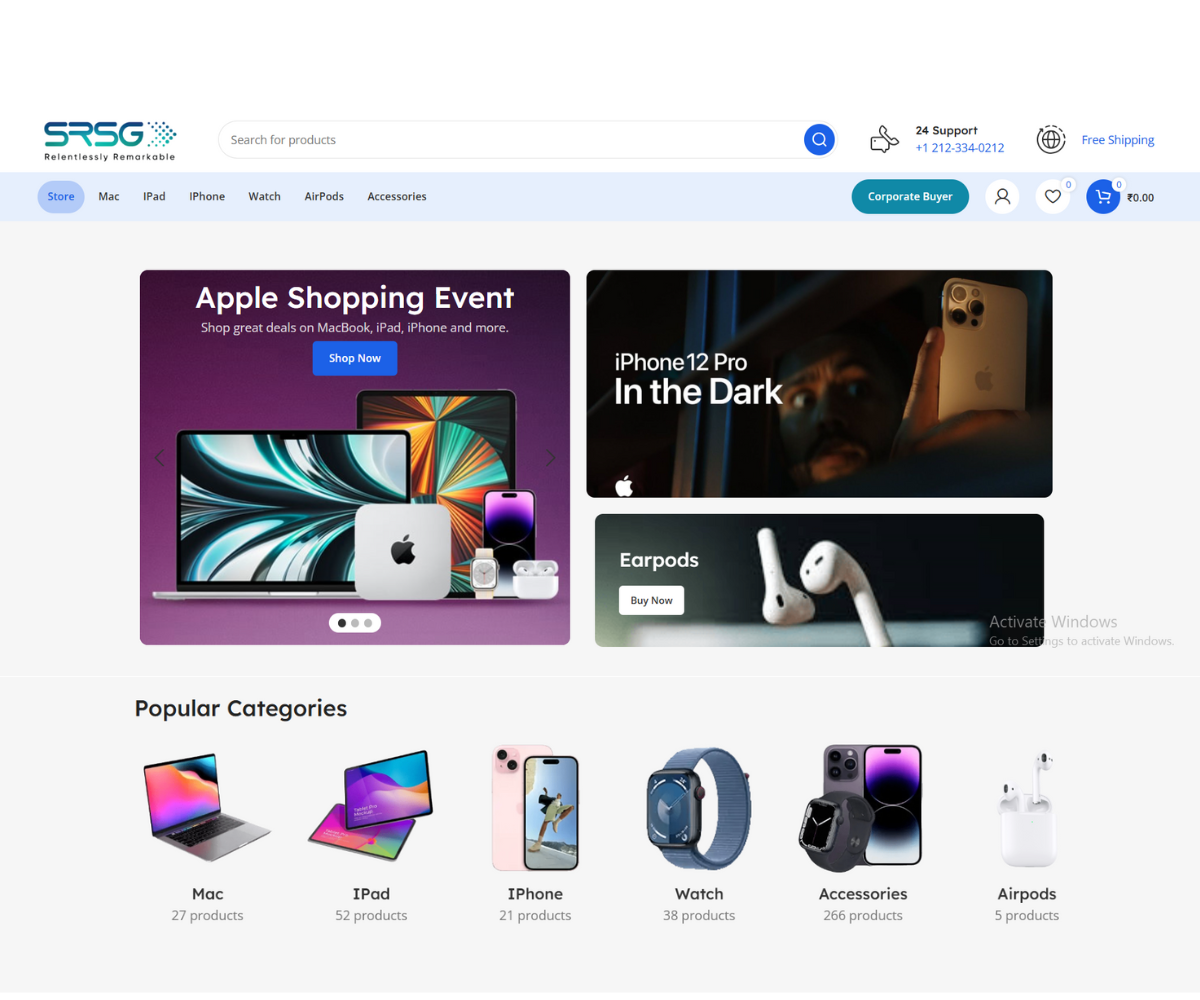Open the Mac menu item
The height and width of the screenshot is (1000, 1200).
pyautogui.click(x=109, y=197)
